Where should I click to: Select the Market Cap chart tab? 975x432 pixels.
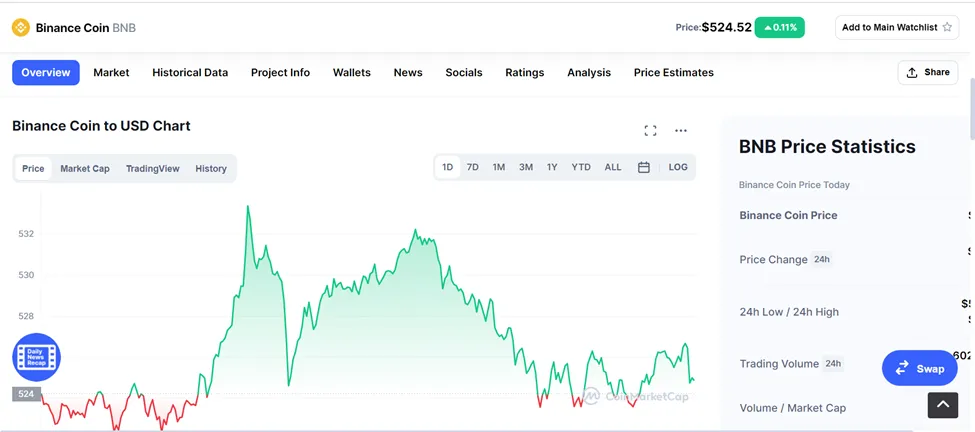85,168
